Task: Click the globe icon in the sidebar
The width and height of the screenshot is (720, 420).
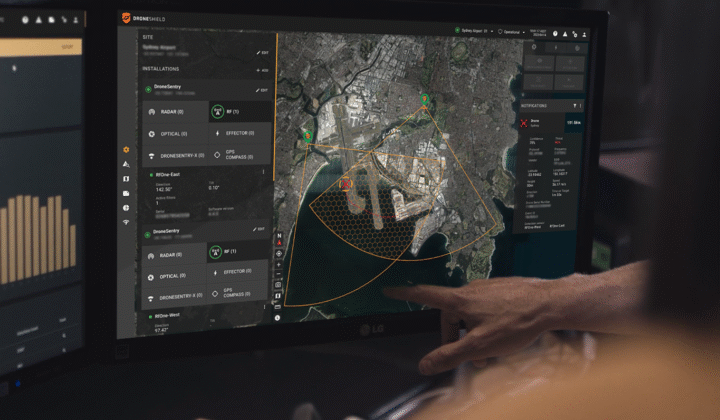Action: 126,208
